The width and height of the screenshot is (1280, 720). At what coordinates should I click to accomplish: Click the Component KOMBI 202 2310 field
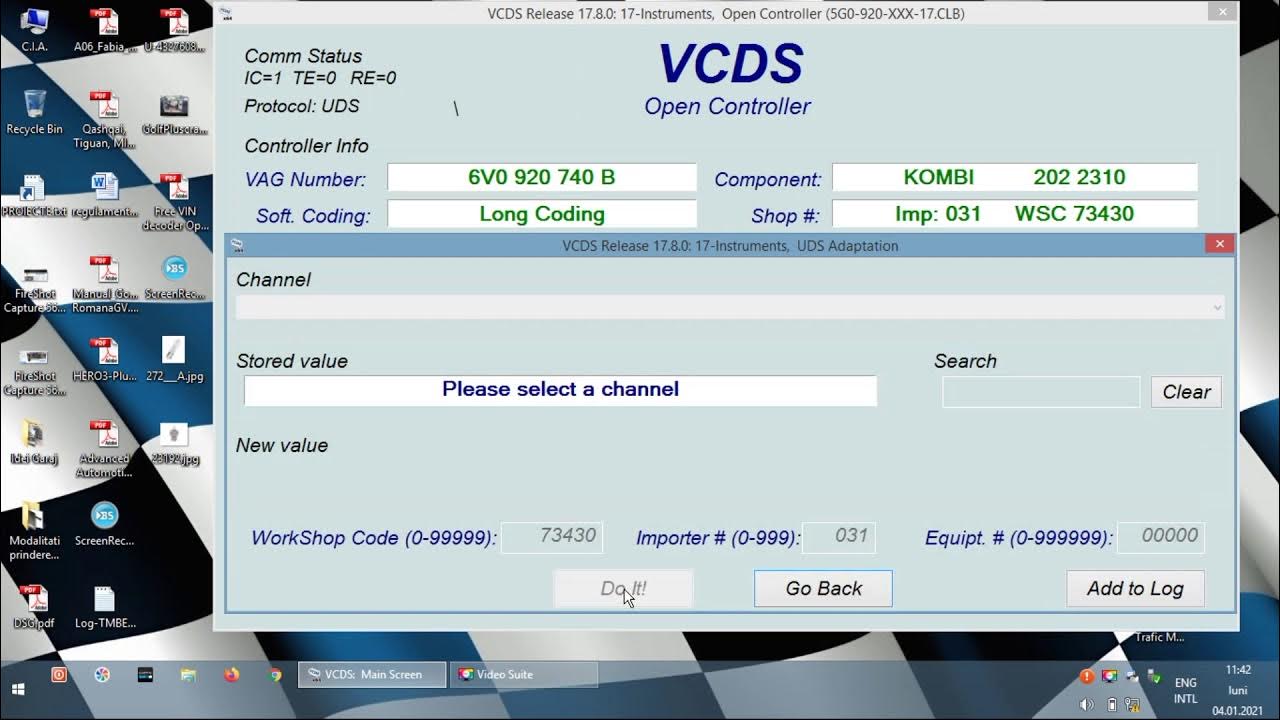tap(1015, 178)
